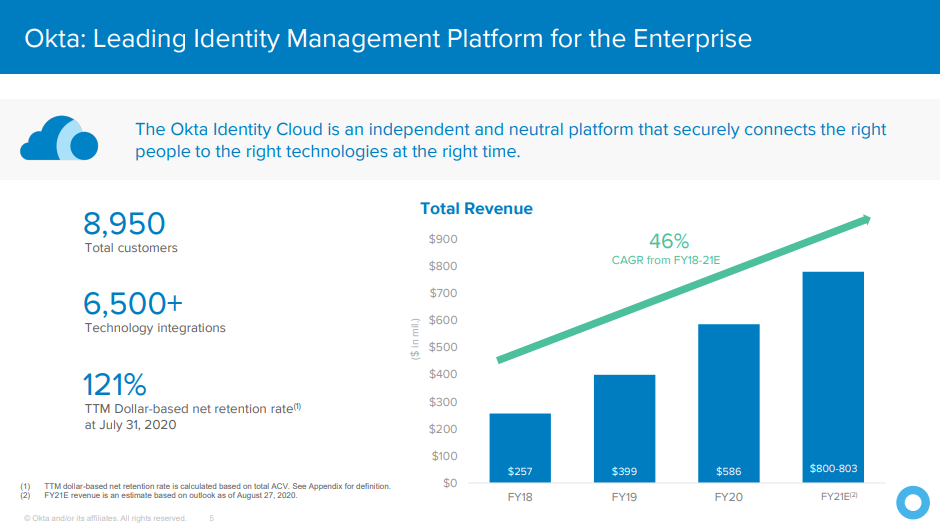This screenshot has width=940, height=528.
Task: Click the green CAGR trend arrow
Action: [683, 289]
